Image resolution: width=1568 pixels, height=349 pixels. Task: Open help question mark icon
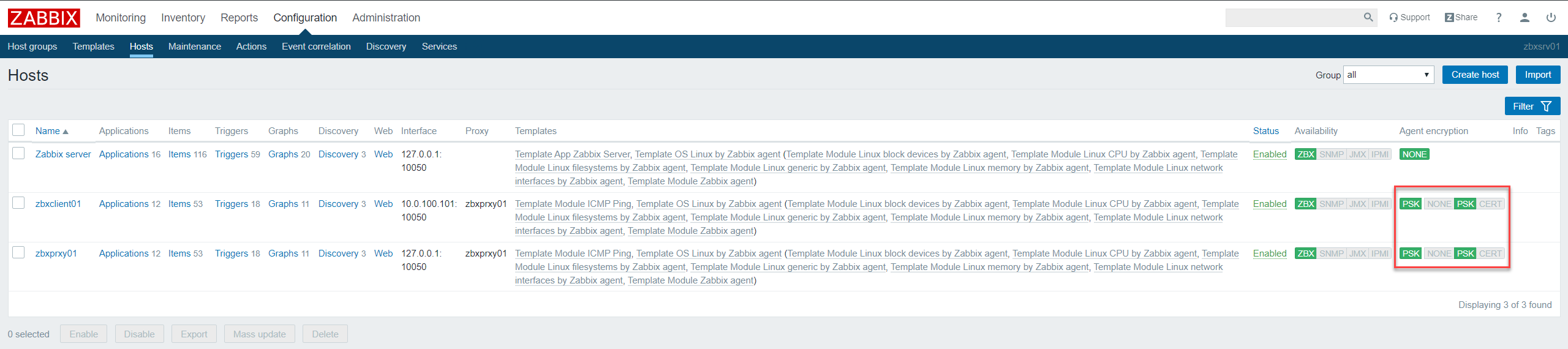[x=1499, y=18]
